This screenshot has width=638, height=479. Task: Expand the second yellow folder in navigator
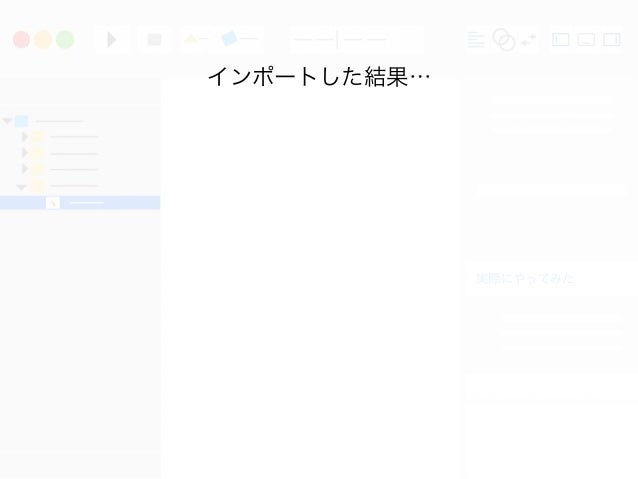(25, 153)
